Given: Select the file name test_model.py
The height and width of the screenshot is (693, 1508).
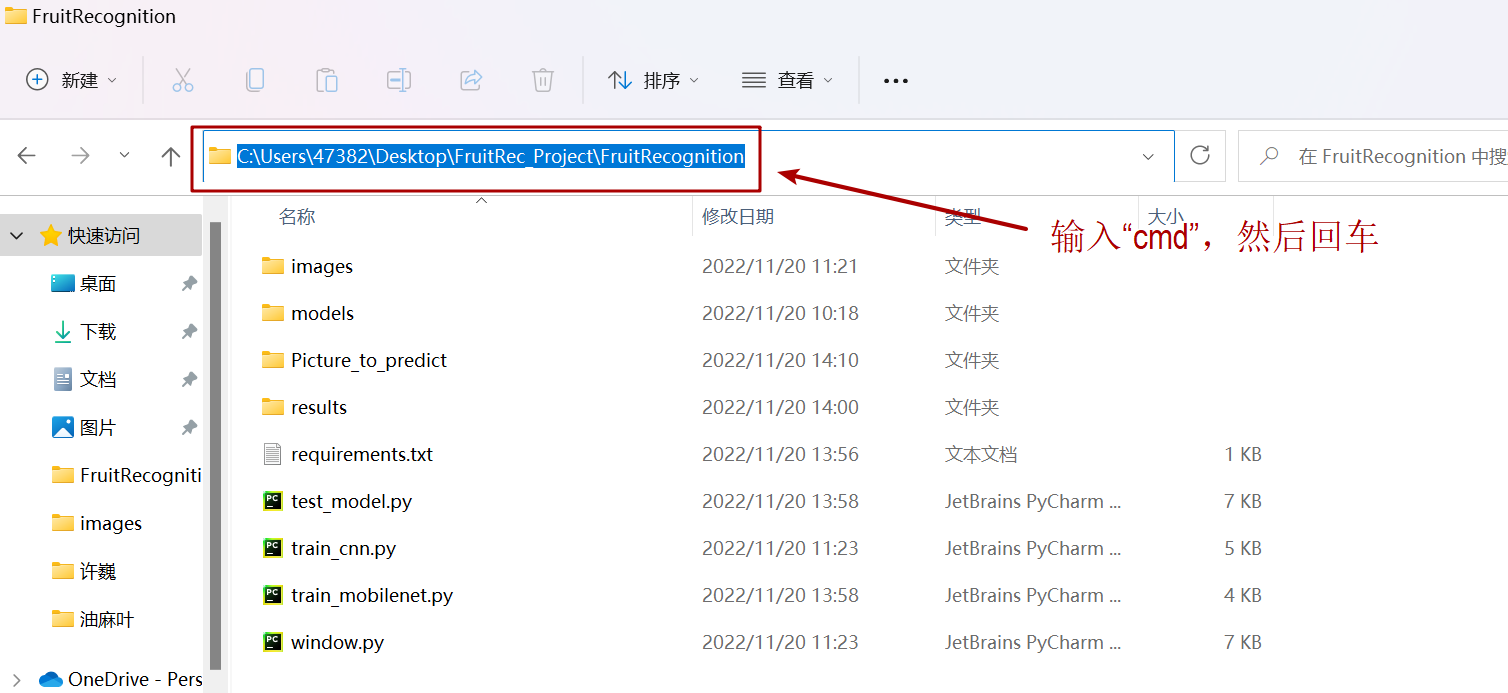Looking at the screenshot, I should (x=352, y=501).
